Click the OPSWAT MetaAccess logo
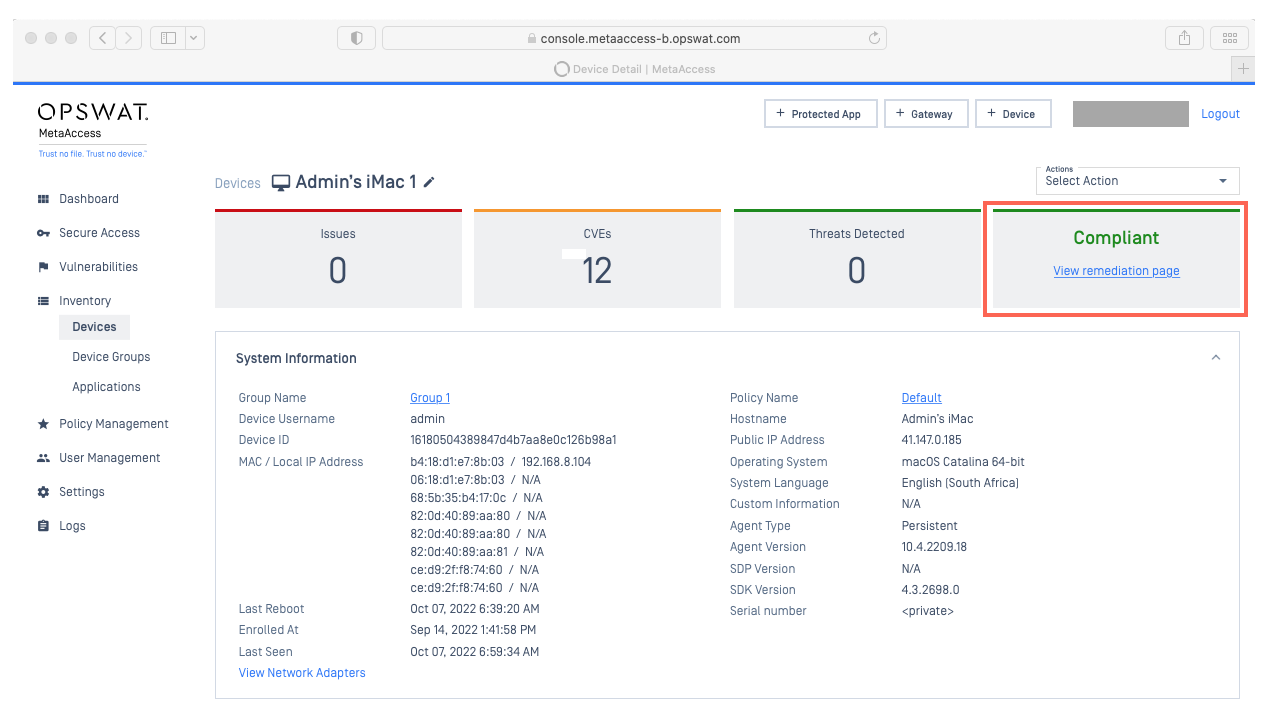 [93, 129]
